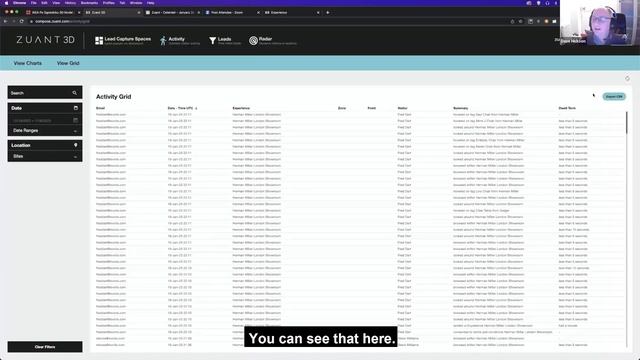640x360 pixels.
Task: Switch to the Experience browser tab
Action: [x=292, y=13]
